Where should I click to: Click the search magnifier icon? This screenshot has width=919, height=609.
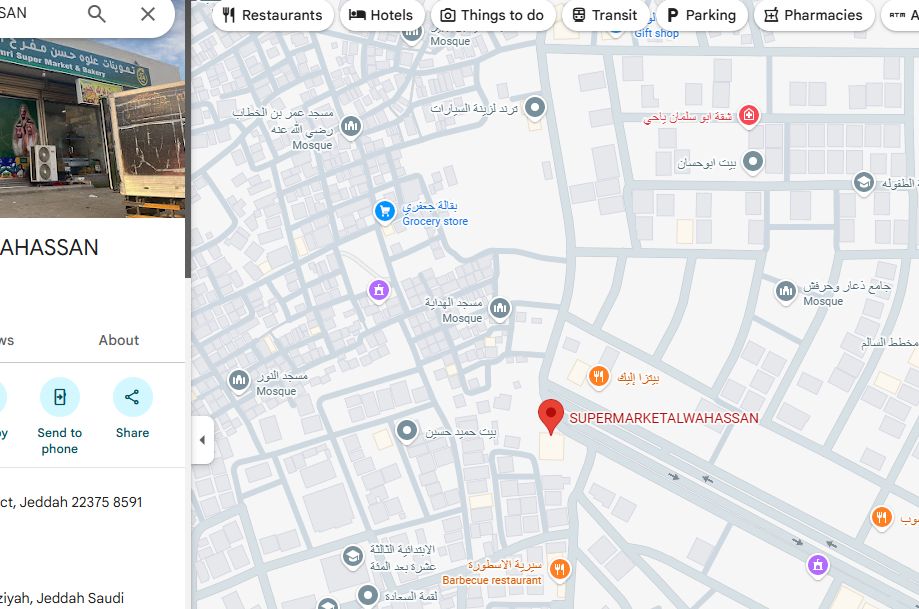[x=96, y=14]
